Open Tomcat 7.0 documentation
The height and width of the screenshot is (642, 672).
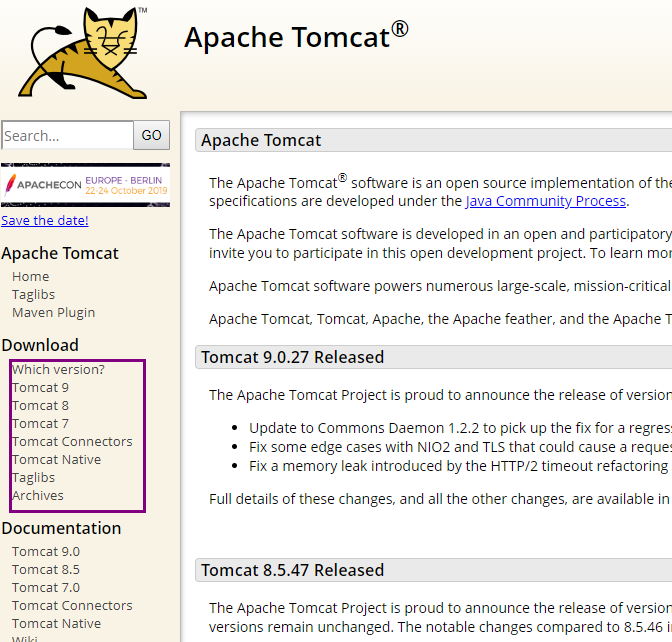tap(46, 588)
